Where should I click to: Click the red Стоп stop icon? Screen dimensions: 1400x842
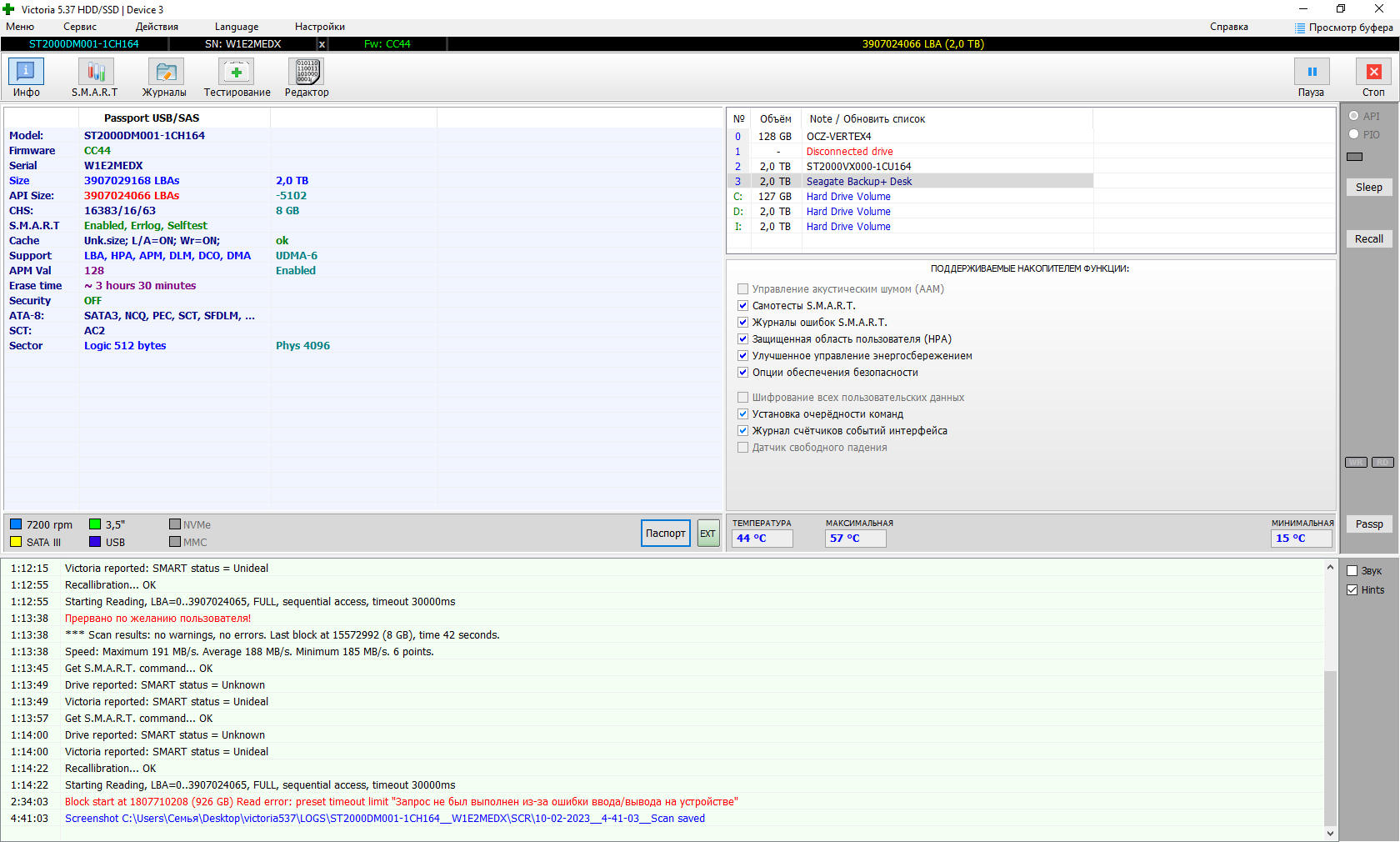click(1373, 72)
